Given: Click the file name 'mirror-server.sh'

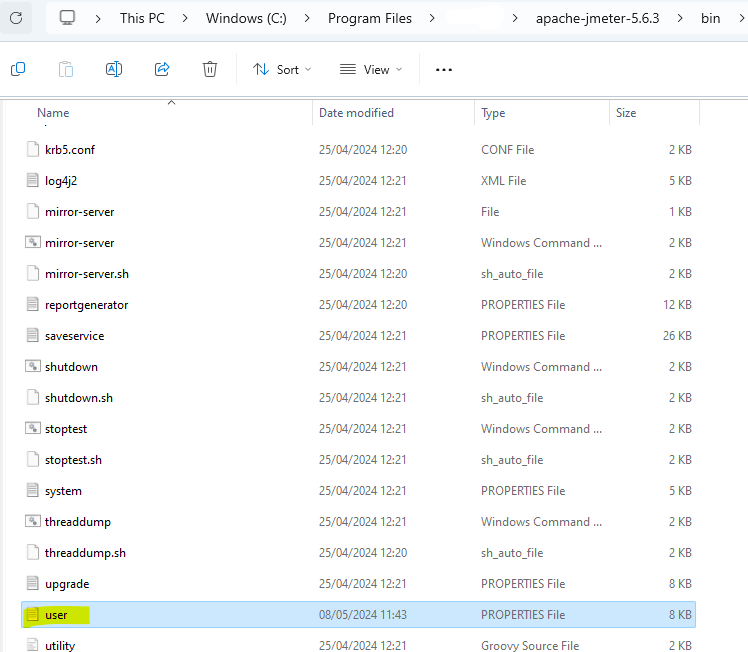Looking at the screenshot, I should click(x=87, y=274).
